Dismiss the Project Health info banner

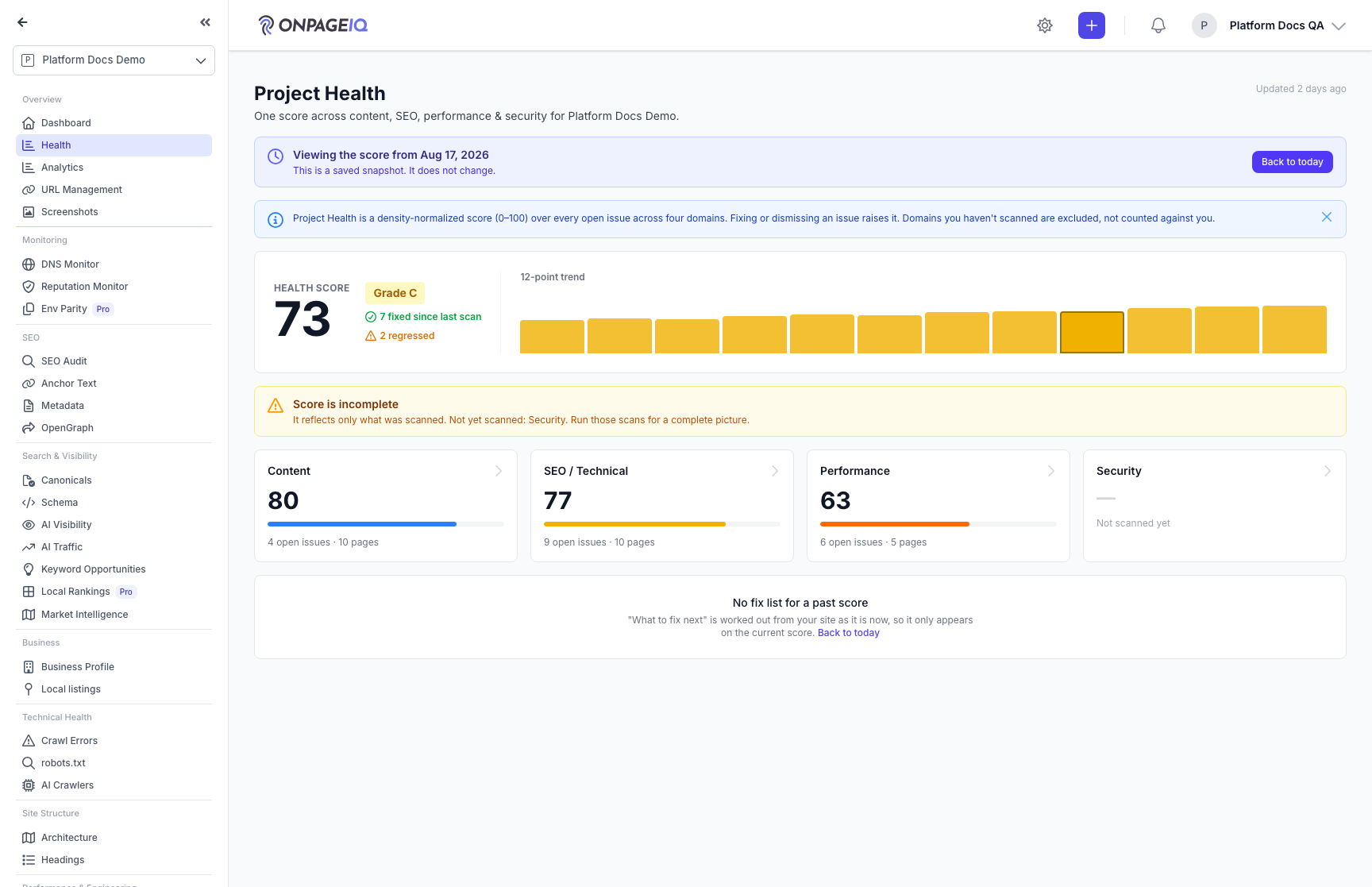1327,217
